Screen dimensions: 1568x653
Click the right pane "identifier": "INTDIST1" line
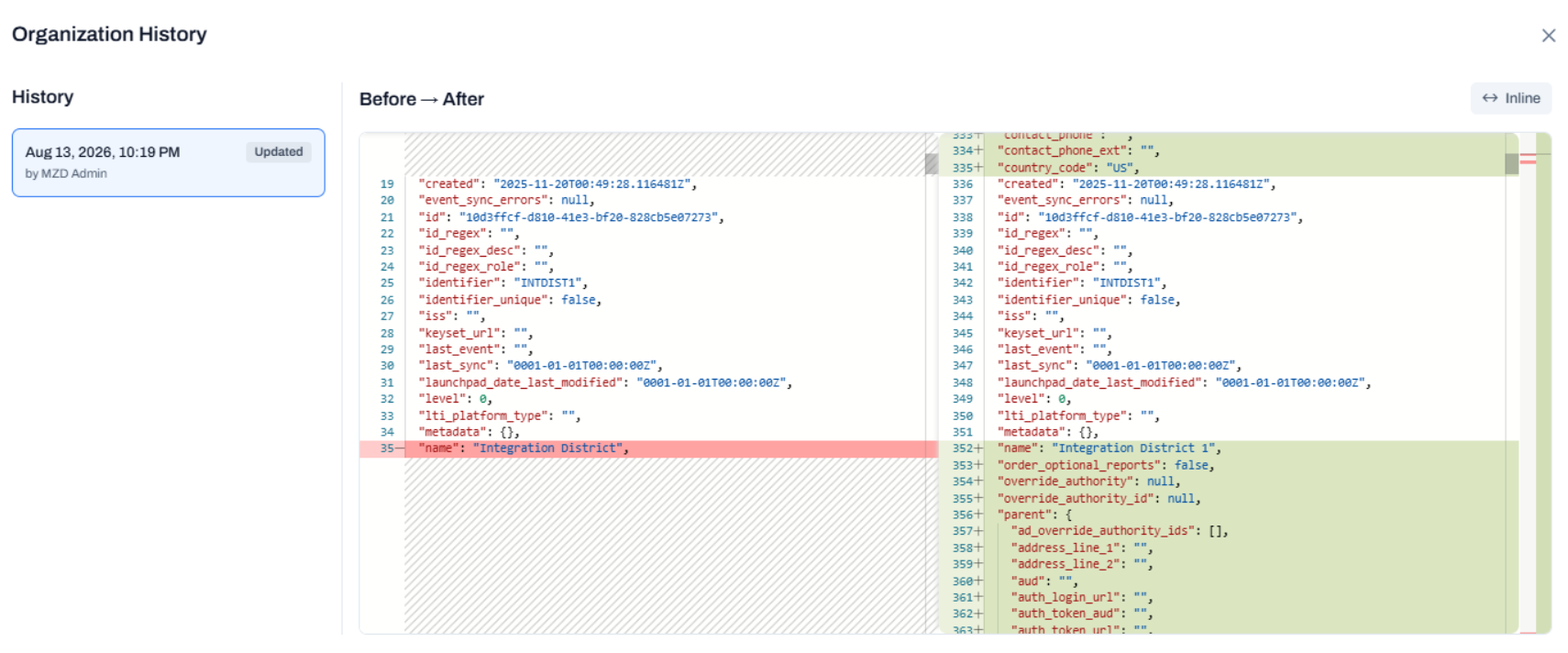1081,283
